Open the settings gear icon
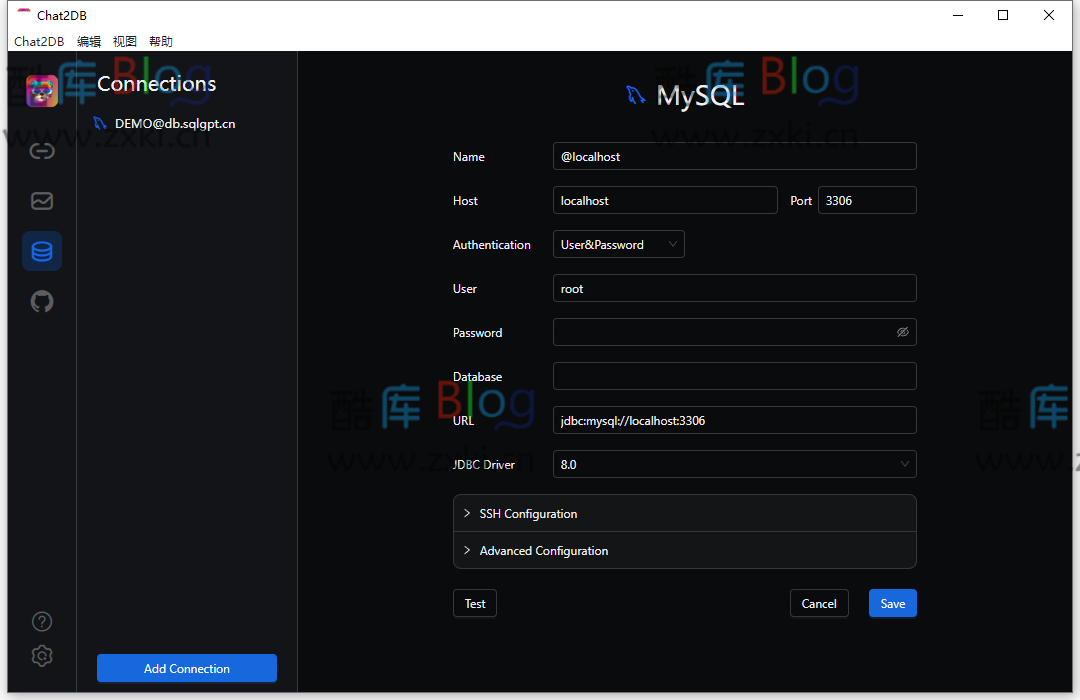 pos(41,656)
